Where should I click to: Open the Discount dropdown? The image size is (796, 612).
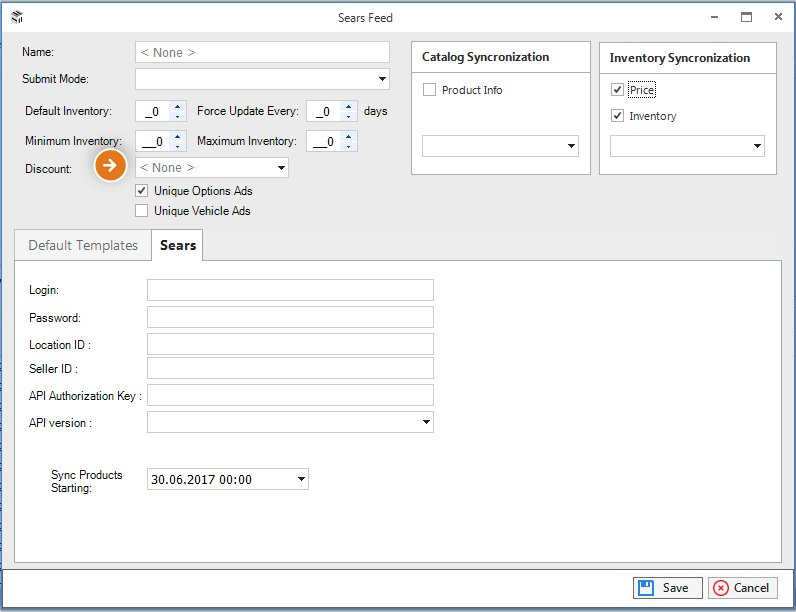click(281, 168)
